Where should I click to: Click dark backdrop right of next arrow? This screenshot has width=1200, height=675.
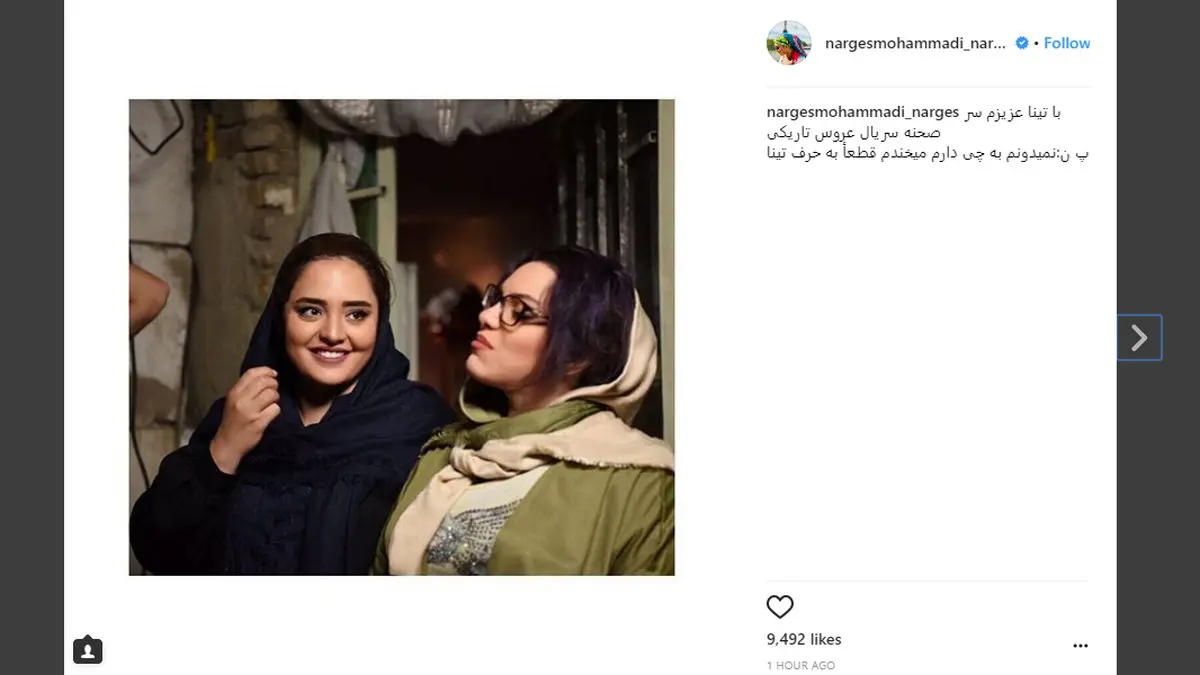tap(1181, 337)
